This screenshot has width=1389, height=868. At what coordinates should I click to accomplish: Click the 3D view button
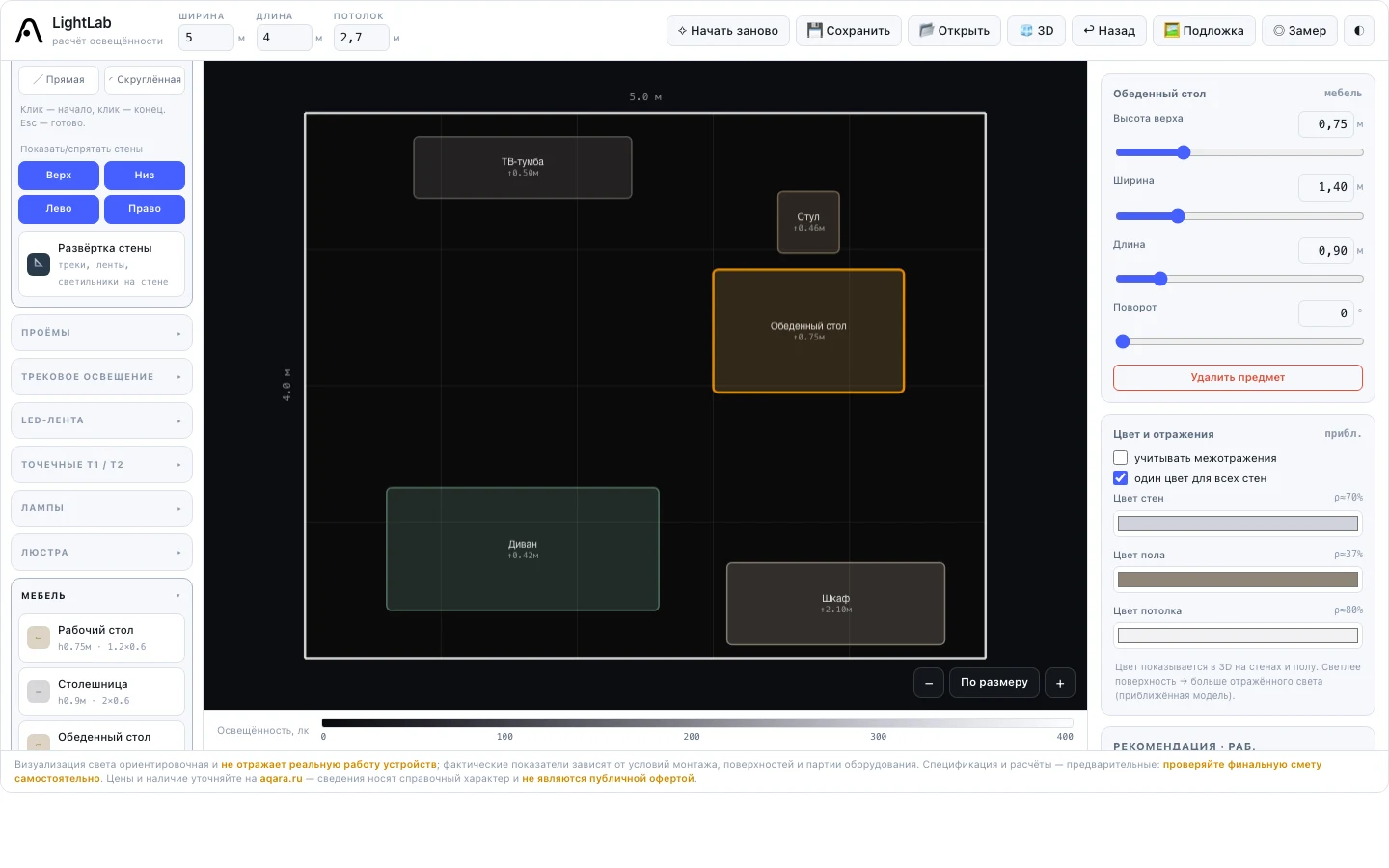click(1037, 31)
